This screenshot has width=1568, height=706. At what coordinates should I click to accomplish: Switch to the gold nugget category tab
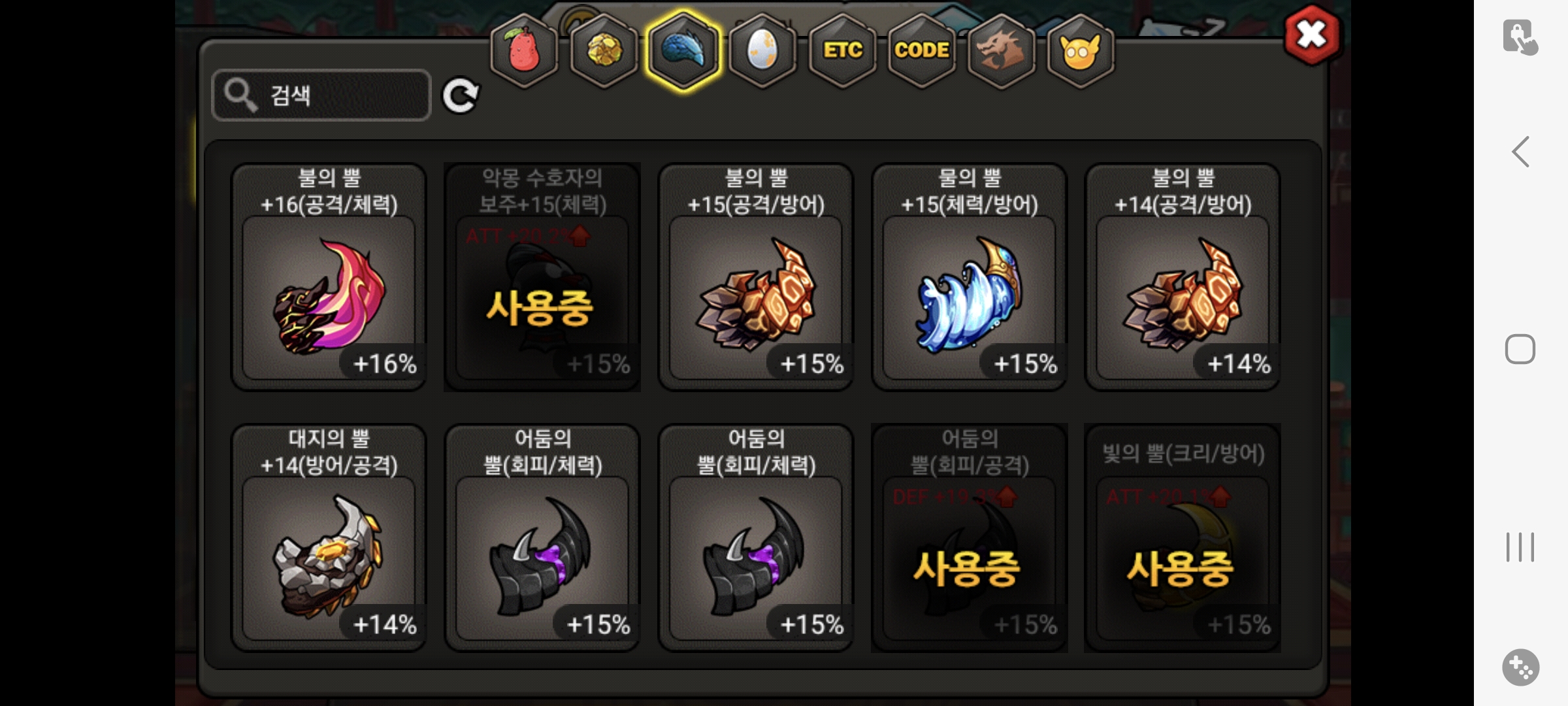pyautogui.click(x=604, y=50)
